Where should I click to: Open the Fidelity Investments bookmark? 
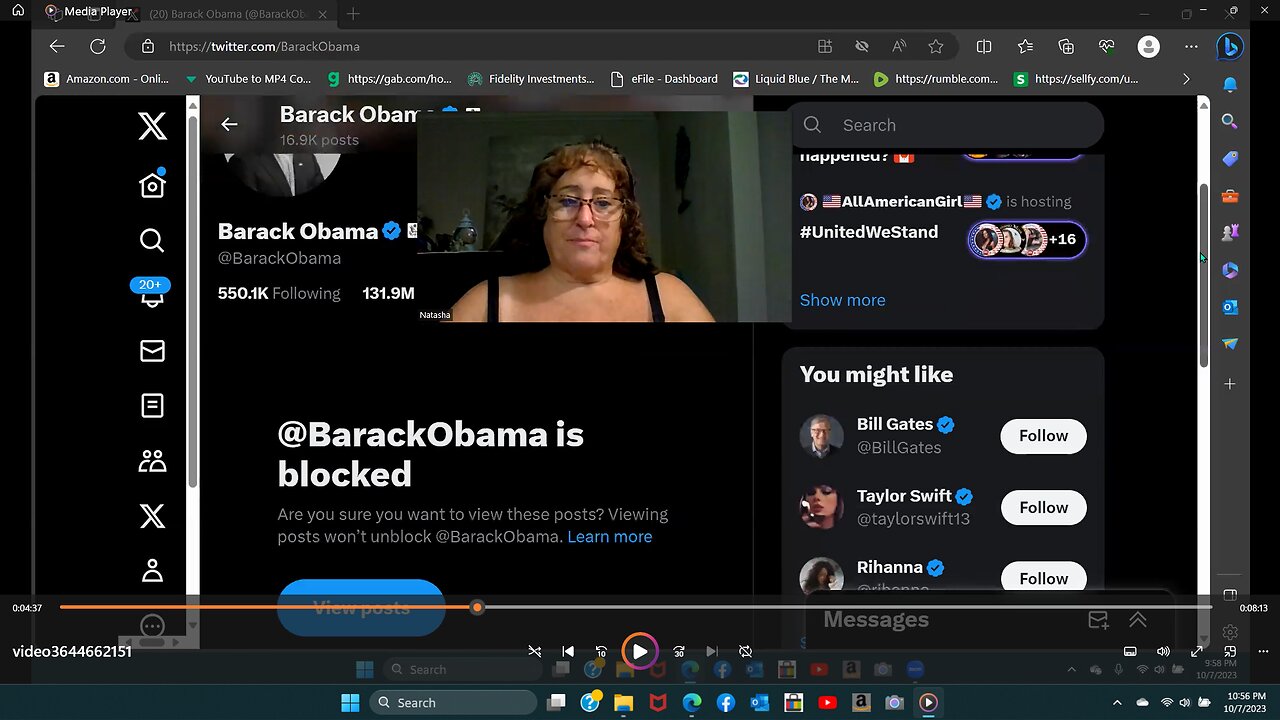(531, 78)
